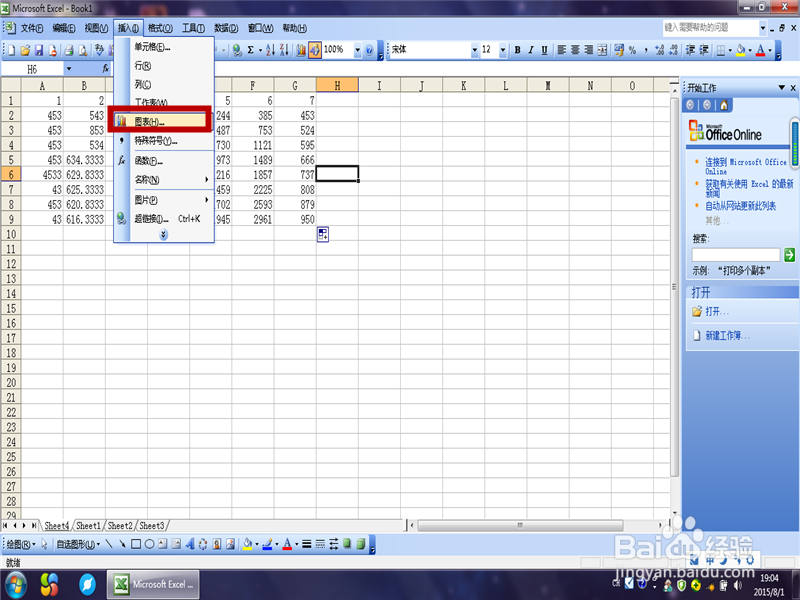The width and height of the screenshot is (800, 600).
Task: Click the column H header
Action: [x=337, y=86]
